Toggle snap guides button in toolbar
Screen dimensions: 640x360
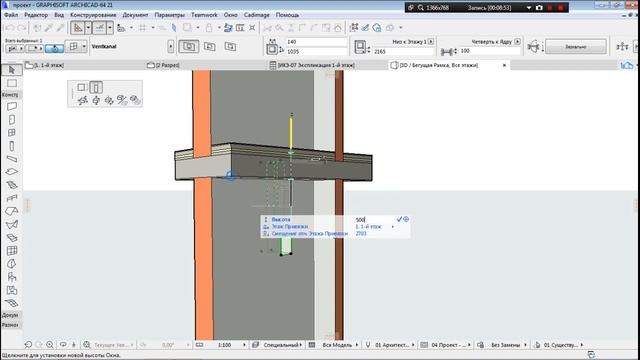(99, 28)
